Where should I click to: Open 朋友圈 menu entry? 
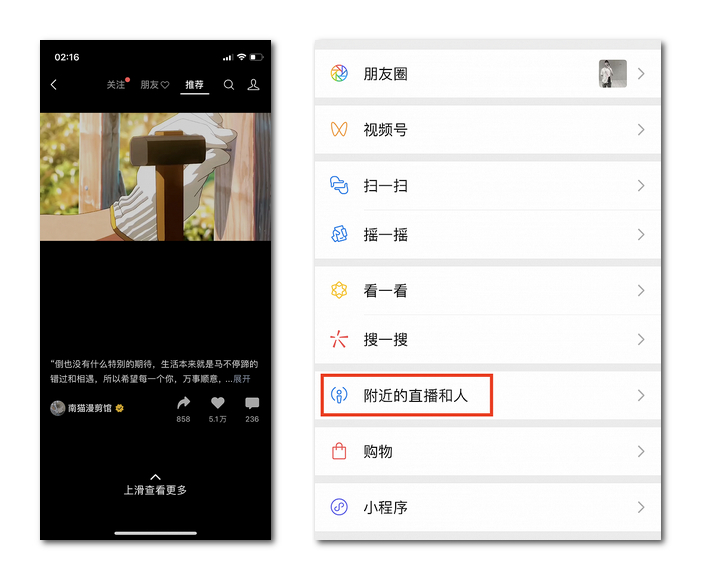[x=488, y=73]
